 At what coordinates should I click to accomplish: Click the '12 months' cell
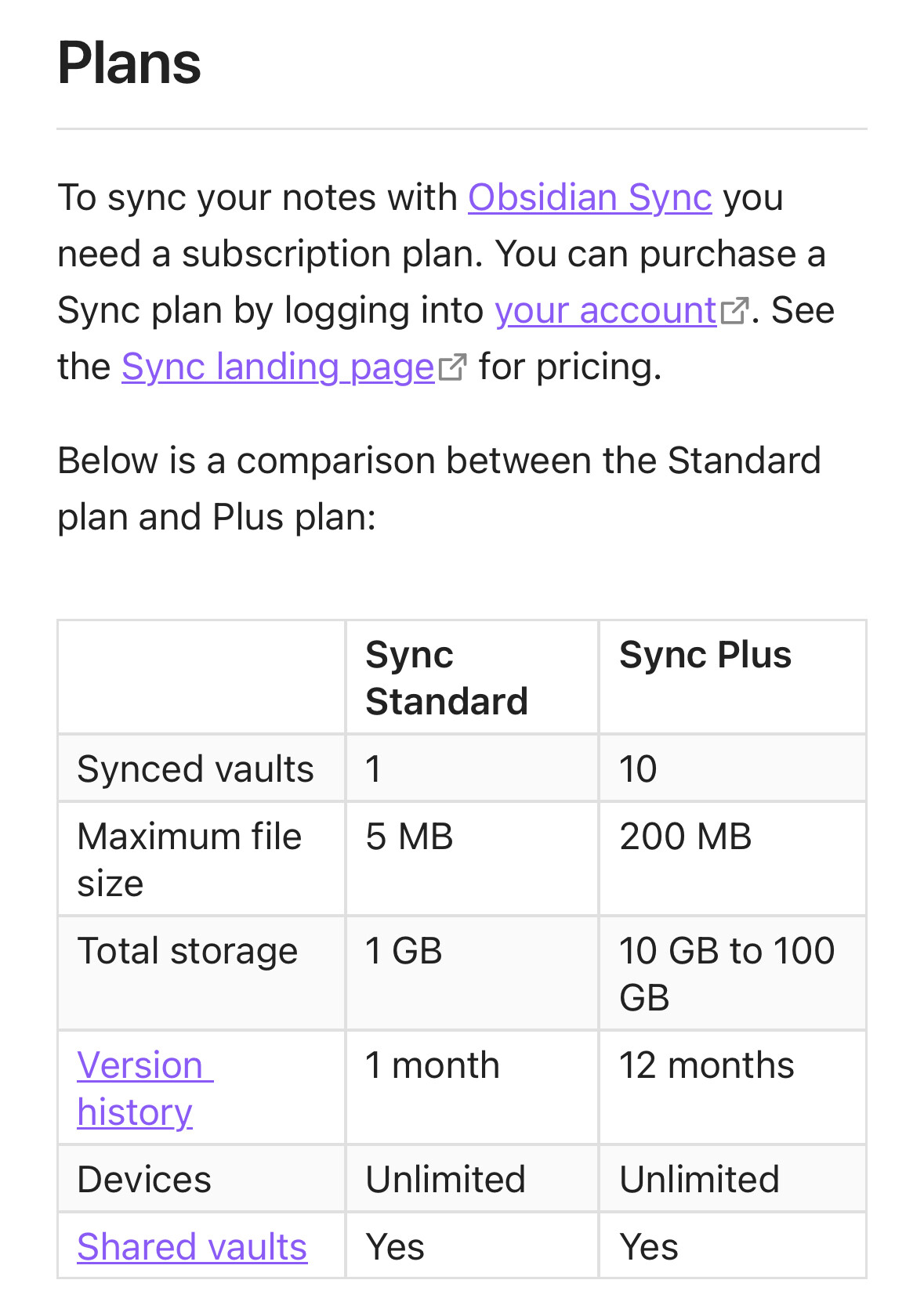(x=732, y=1088)
